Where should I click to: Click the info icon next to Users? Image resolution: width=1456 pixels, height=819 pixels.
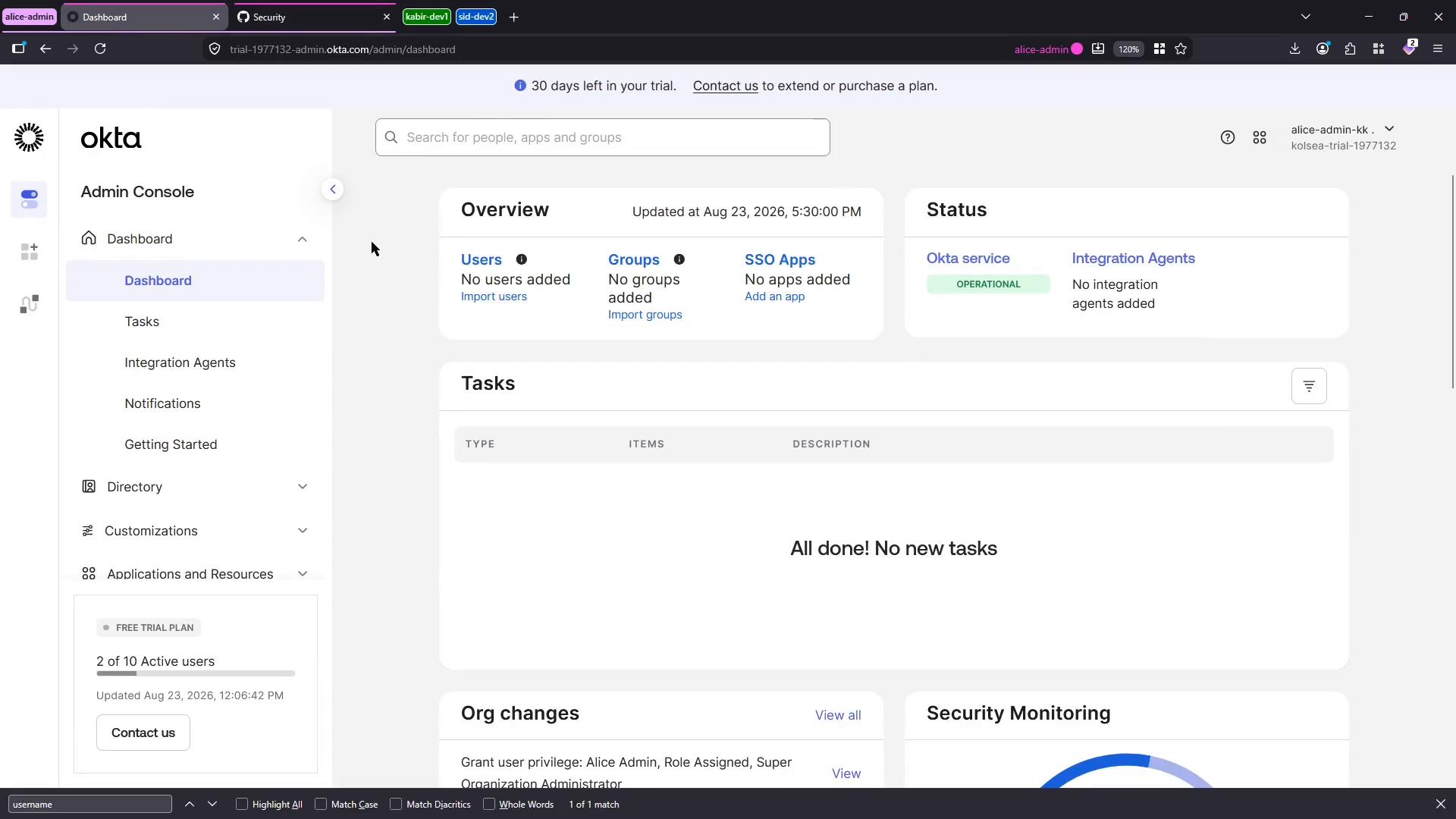522,259
